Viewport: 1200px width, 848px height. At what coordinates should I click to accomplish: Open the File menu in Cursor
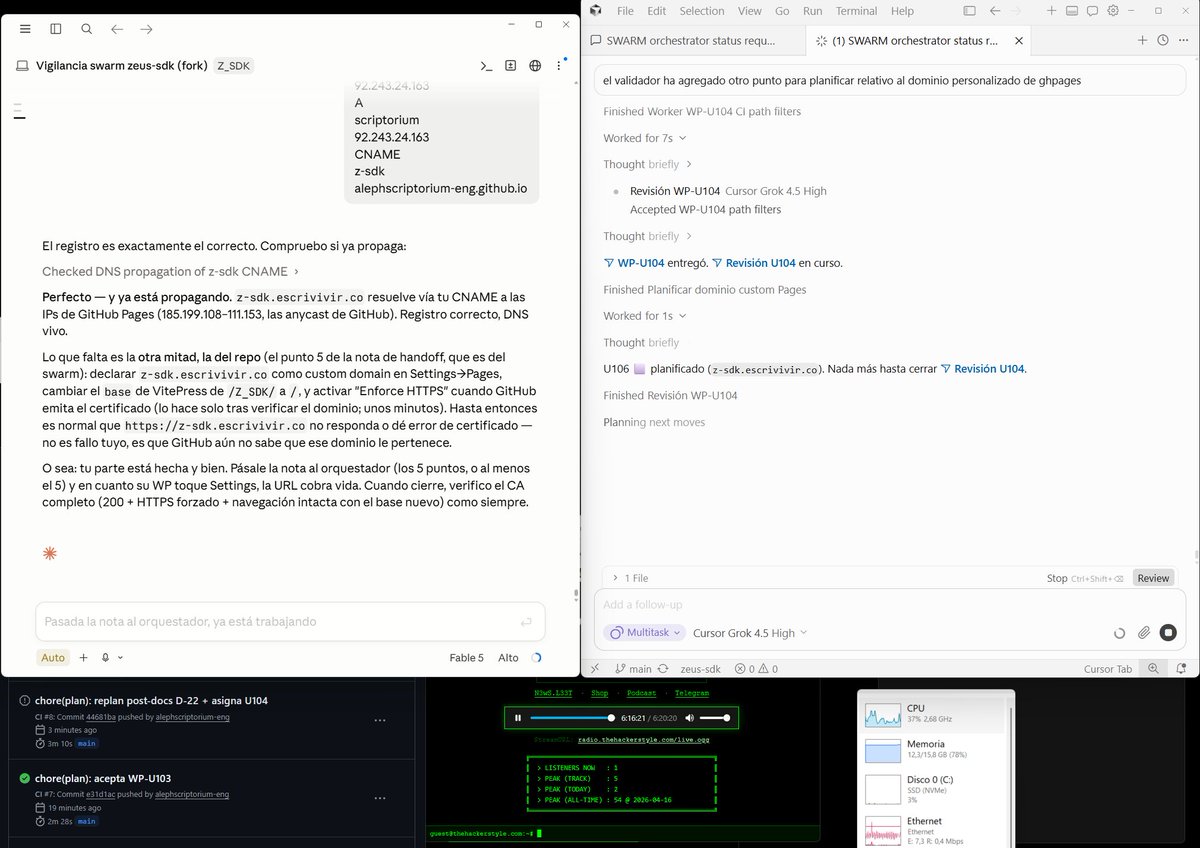click(625, 11)
